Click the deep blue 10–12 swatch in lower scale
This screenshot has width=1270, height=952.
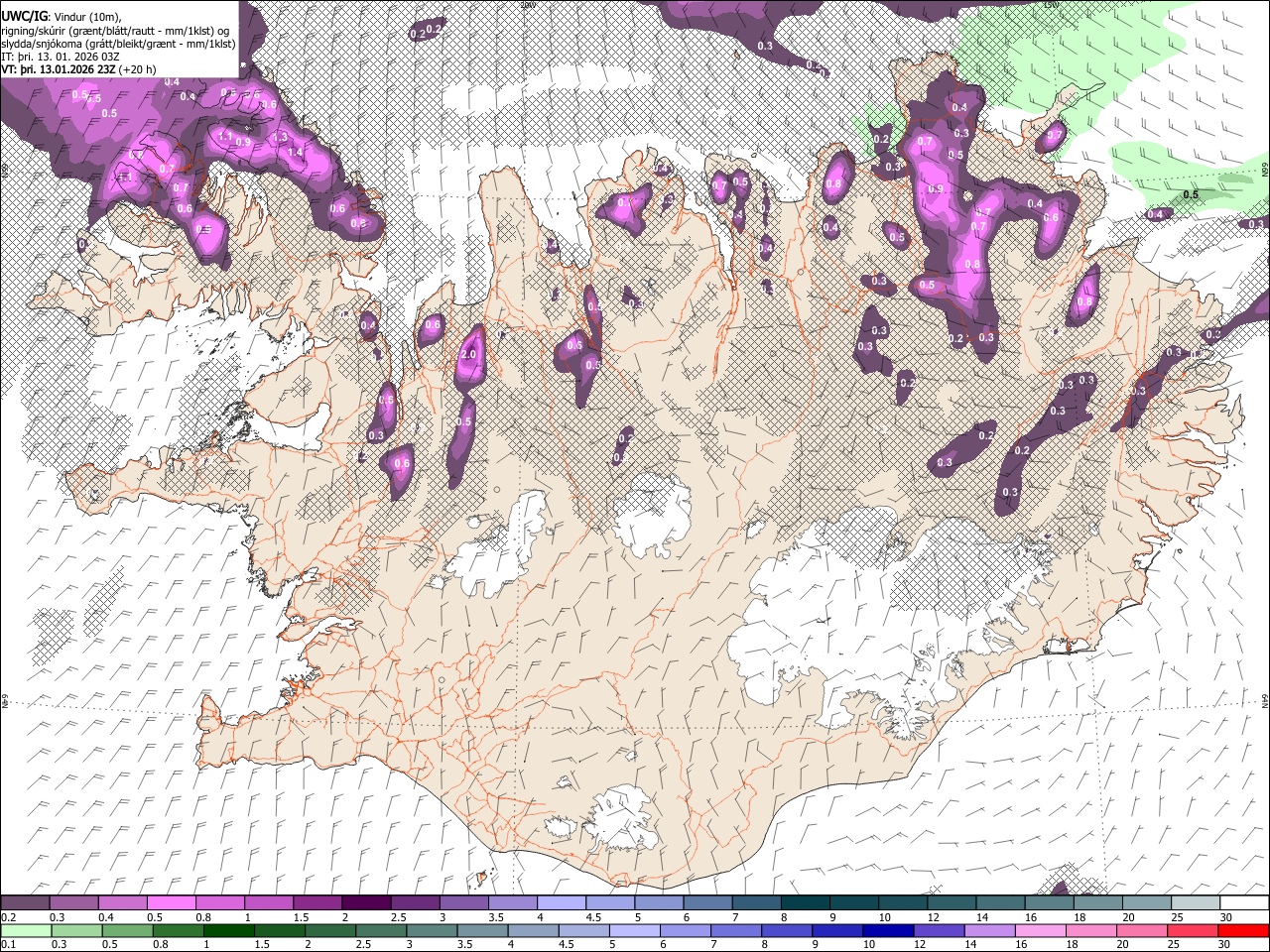click(x=888, y=931)
